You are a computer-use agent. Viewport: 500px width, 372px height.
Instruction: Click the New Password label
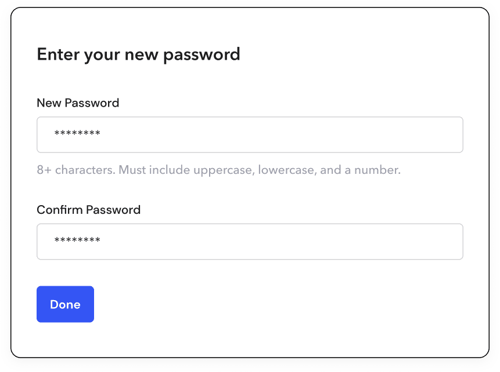coord(78,103)
